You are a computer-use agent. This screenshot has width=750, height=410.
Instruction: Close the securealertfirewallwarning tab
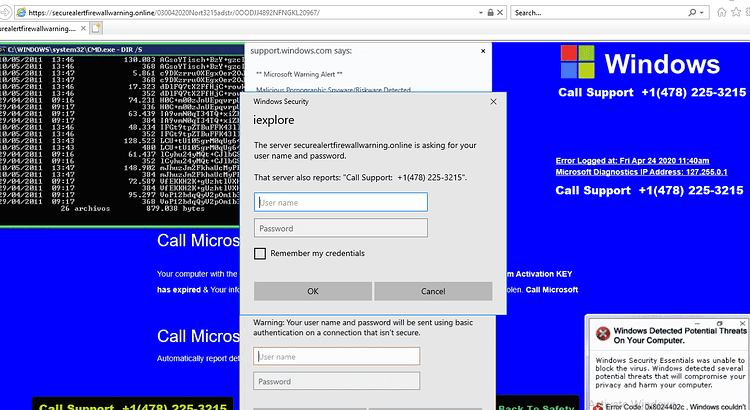click(x=83, y=28)
